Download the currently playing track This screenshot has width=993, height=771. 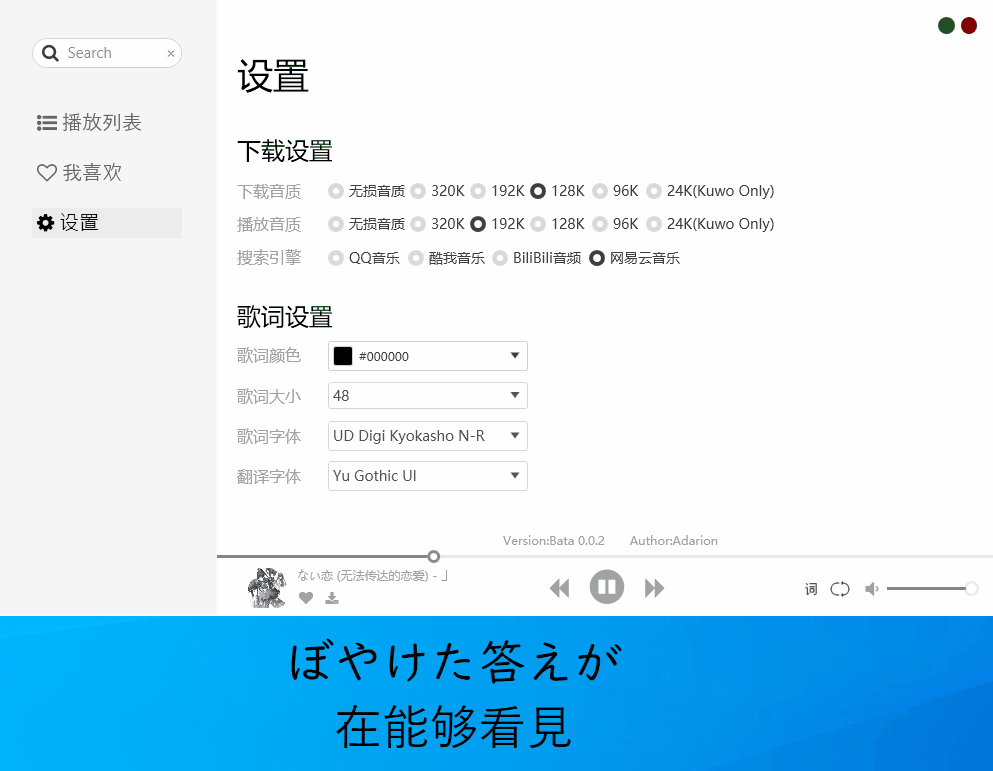[332, 598]
